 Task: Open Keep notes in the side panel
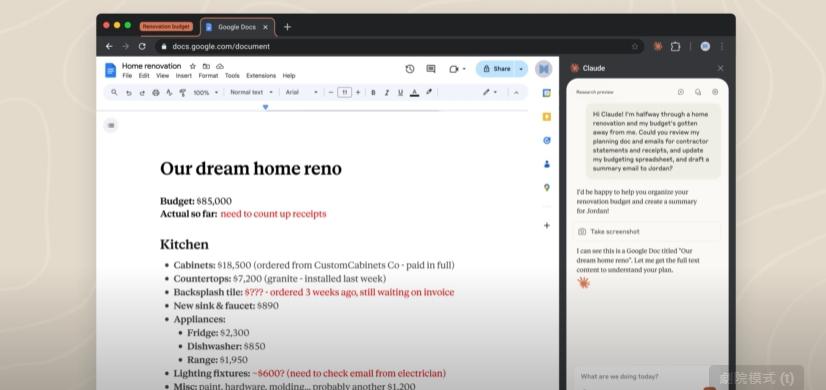(547, 117)
